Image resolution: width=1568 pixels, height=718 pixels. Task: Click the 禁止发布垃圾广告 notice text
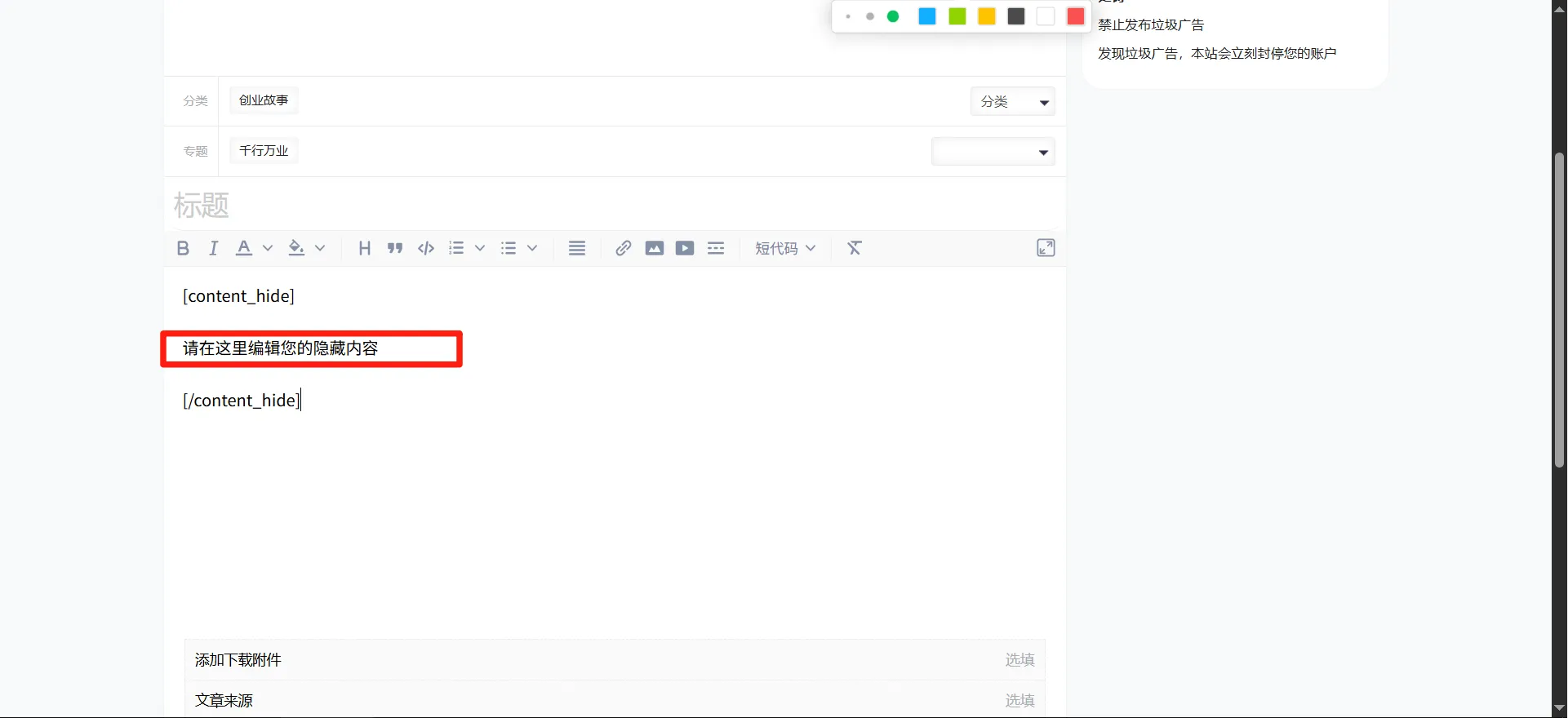click(1151, 24)
